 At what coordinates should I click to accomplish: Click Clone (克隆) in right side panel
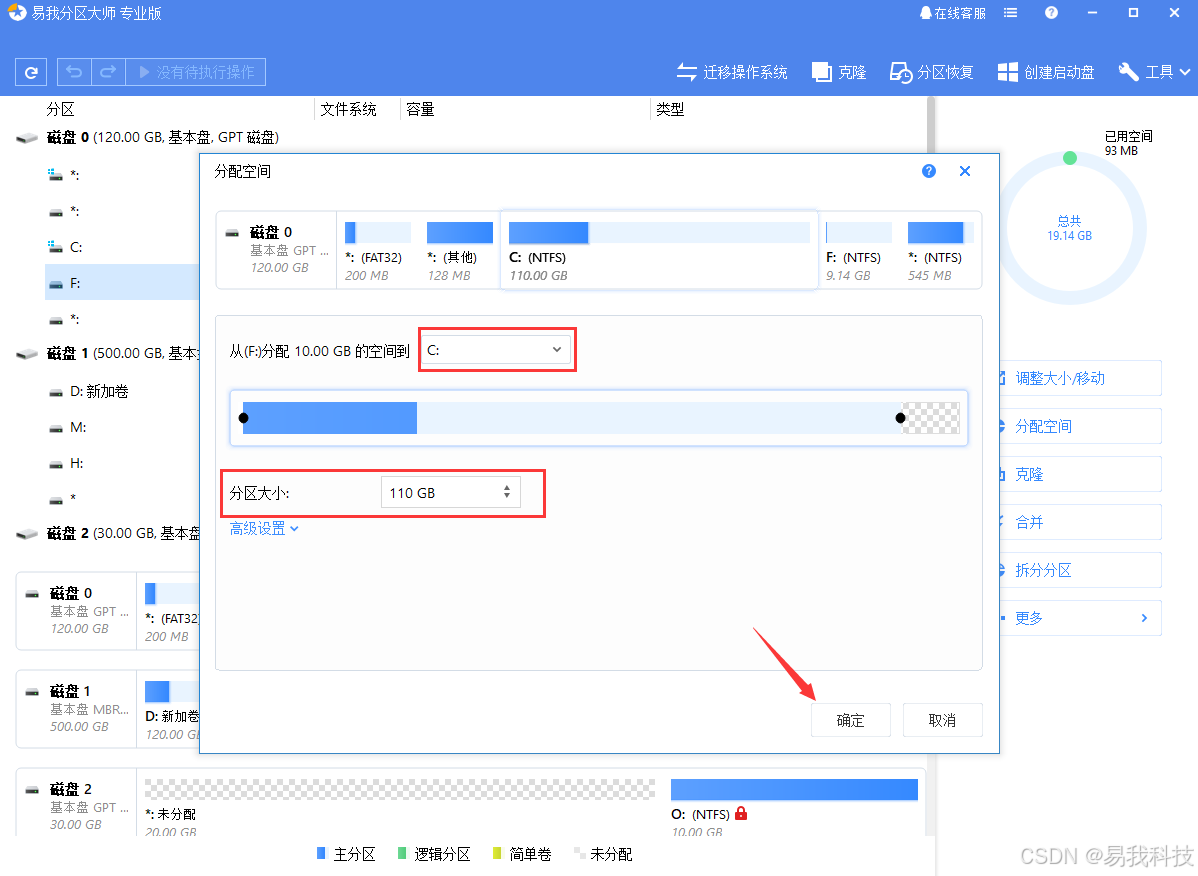pyautogui.click(x=1080, y=474)
